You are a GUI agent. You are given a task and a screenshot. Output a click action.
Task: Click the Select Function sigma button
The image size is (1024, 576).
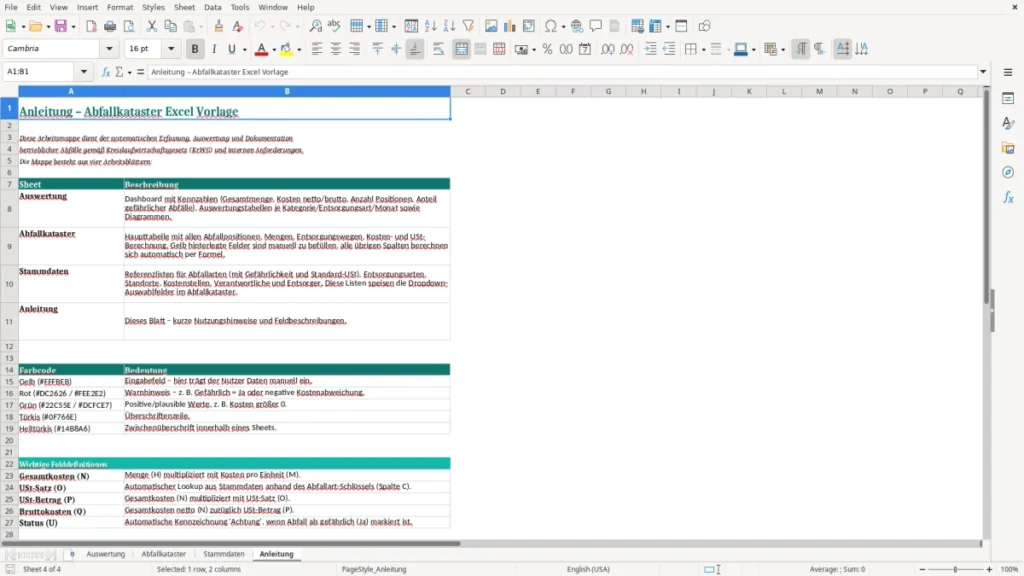point(119,72)
